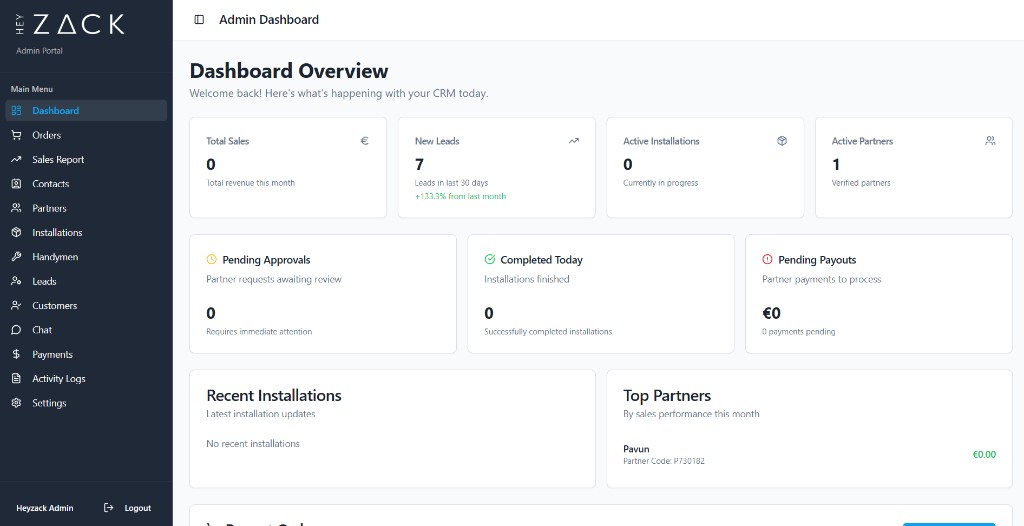Click the Pavun partner entry
This screenshot has height=526, width=1024.
click(x=810, y=454)
